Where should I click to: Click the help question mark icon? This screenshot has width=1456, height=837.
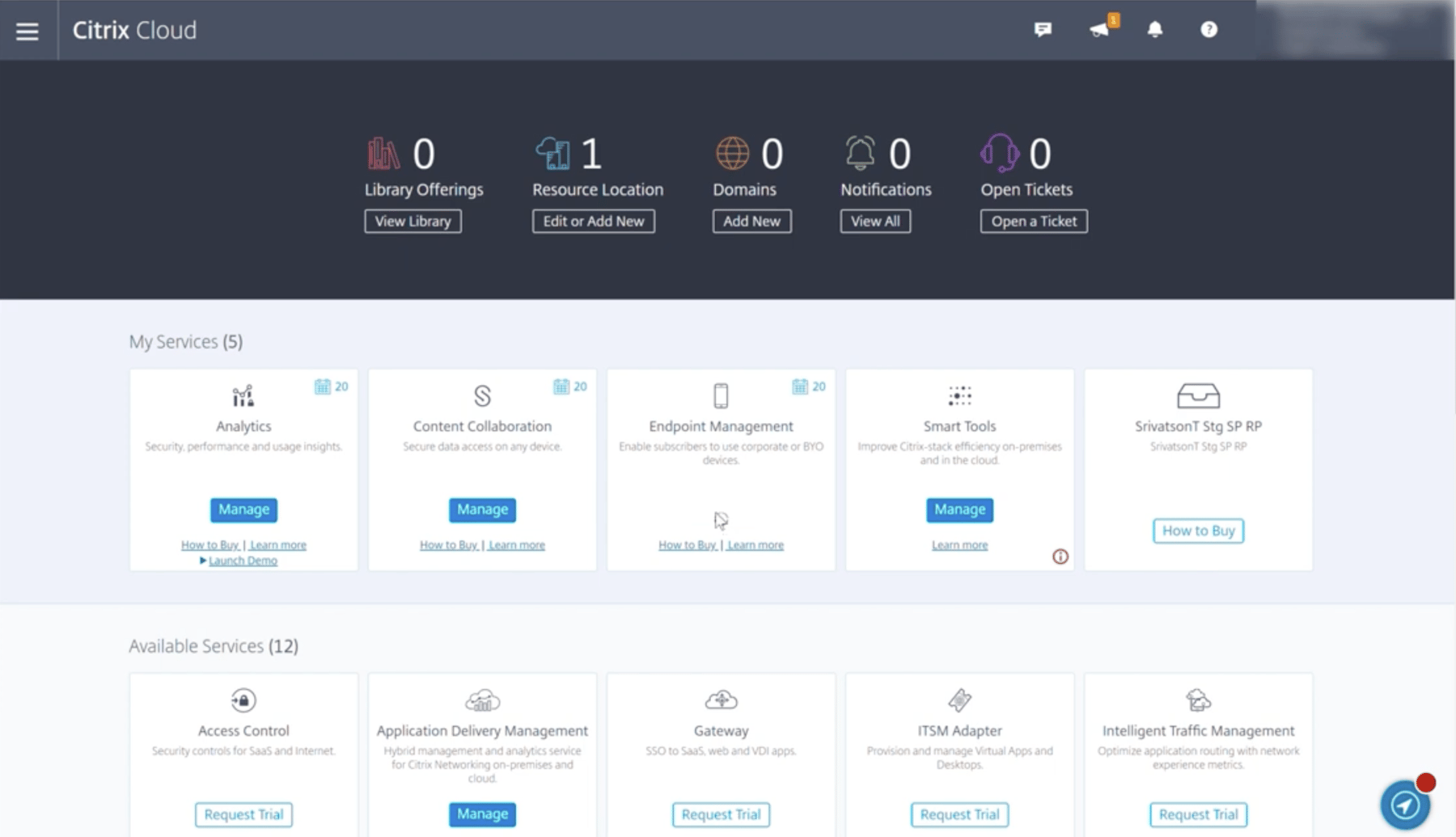(x=1208, y=29)
